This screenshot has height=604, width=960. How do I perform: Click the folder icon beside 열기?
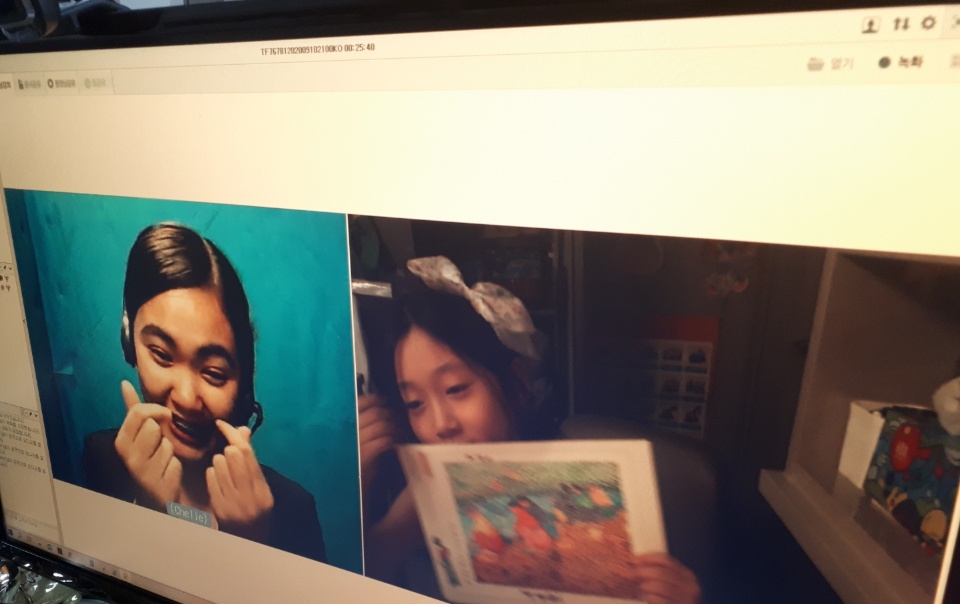(x=815, y=64)
